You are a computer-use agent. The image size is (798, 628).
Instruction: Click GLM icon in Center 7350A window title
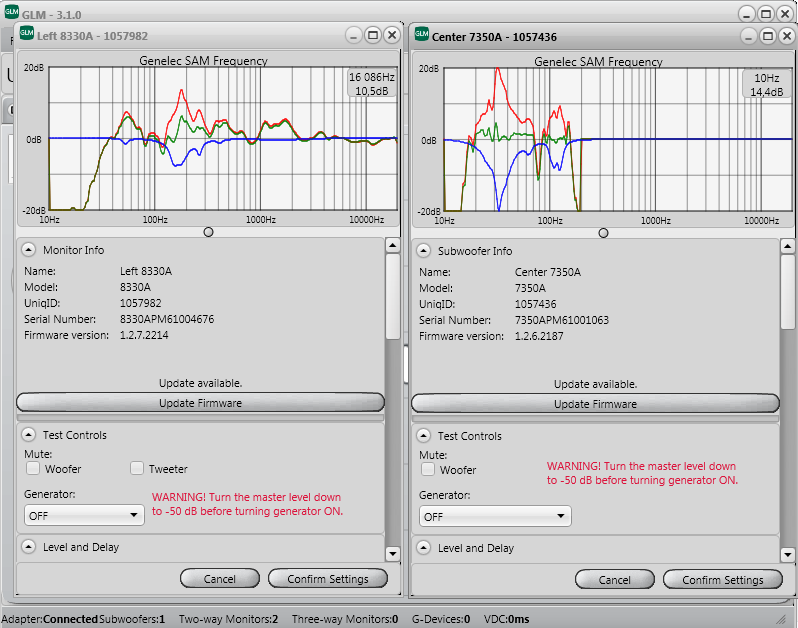[421, 34]
